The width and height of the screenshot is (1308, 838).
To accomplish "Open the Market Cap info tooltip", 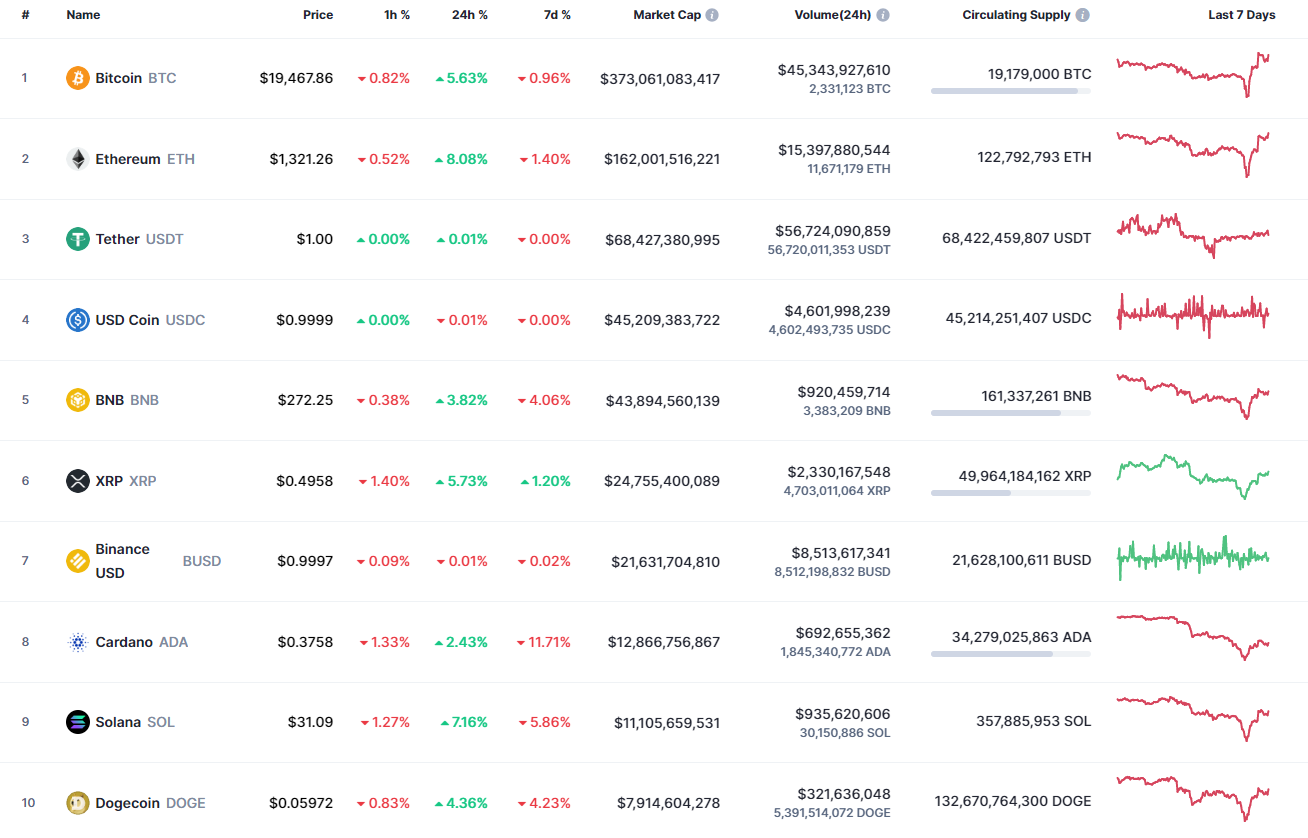I will click(x=711, y=14).
